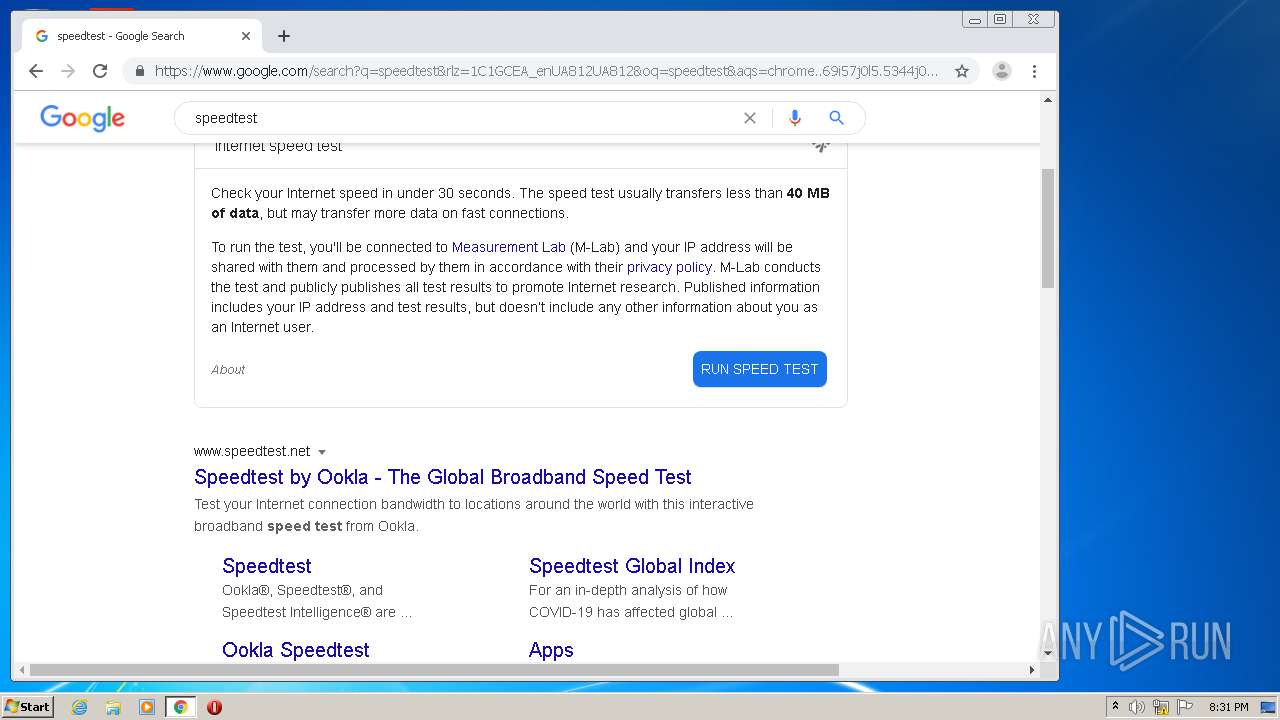
Task: Click the About link
Action: [228, 370]
